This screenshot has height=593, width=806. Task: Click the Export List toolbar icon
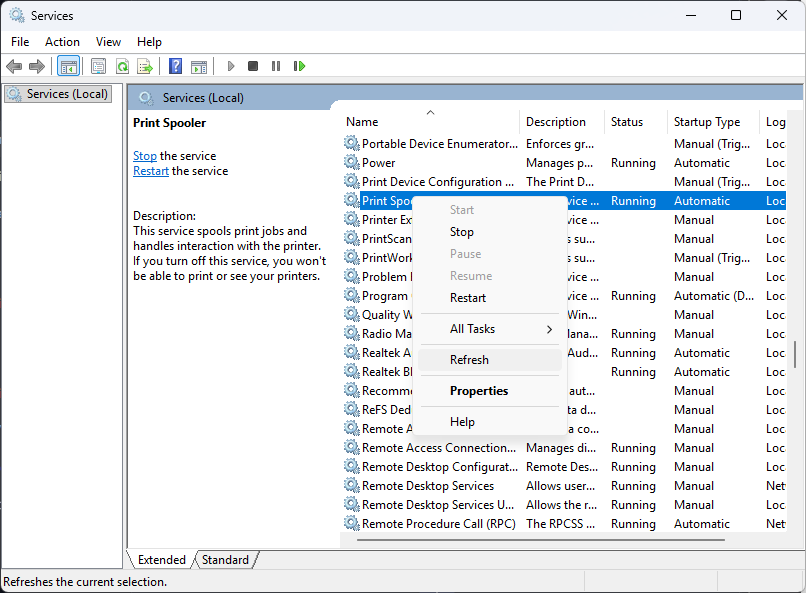145,66
